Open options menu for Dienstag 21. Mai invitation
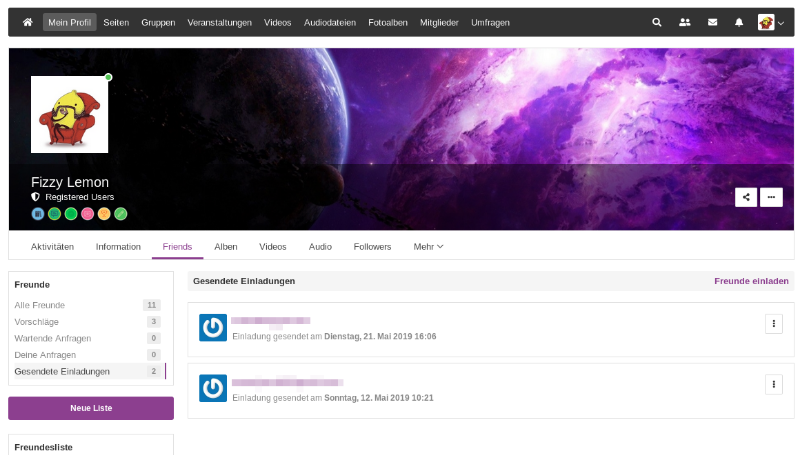The width and height of the screenshot is (800, 455). tap(772, 323)
